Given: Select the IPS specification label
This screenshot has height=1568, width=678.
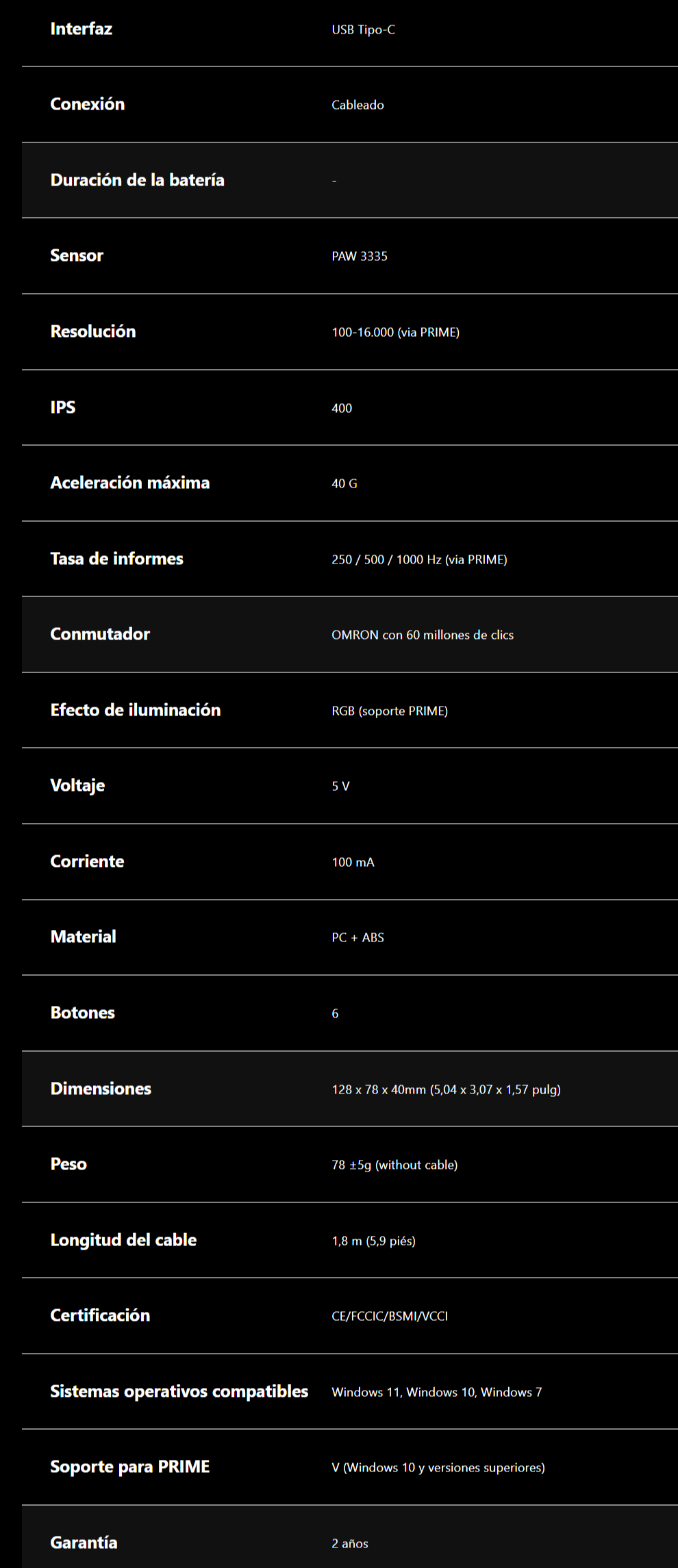Looking at the screenshot, I should tap(62, 407).
